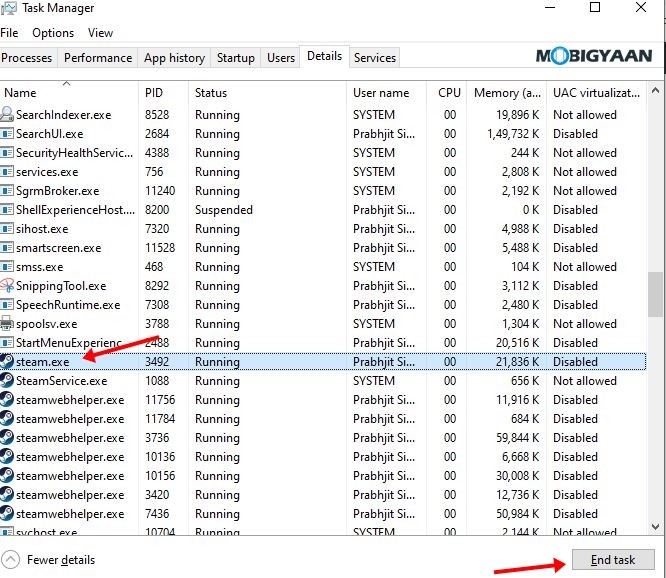Viewport: 666px width, 578px height.
Task: Click the Task Manager title bar icon
Action: [x=8, y=8]
